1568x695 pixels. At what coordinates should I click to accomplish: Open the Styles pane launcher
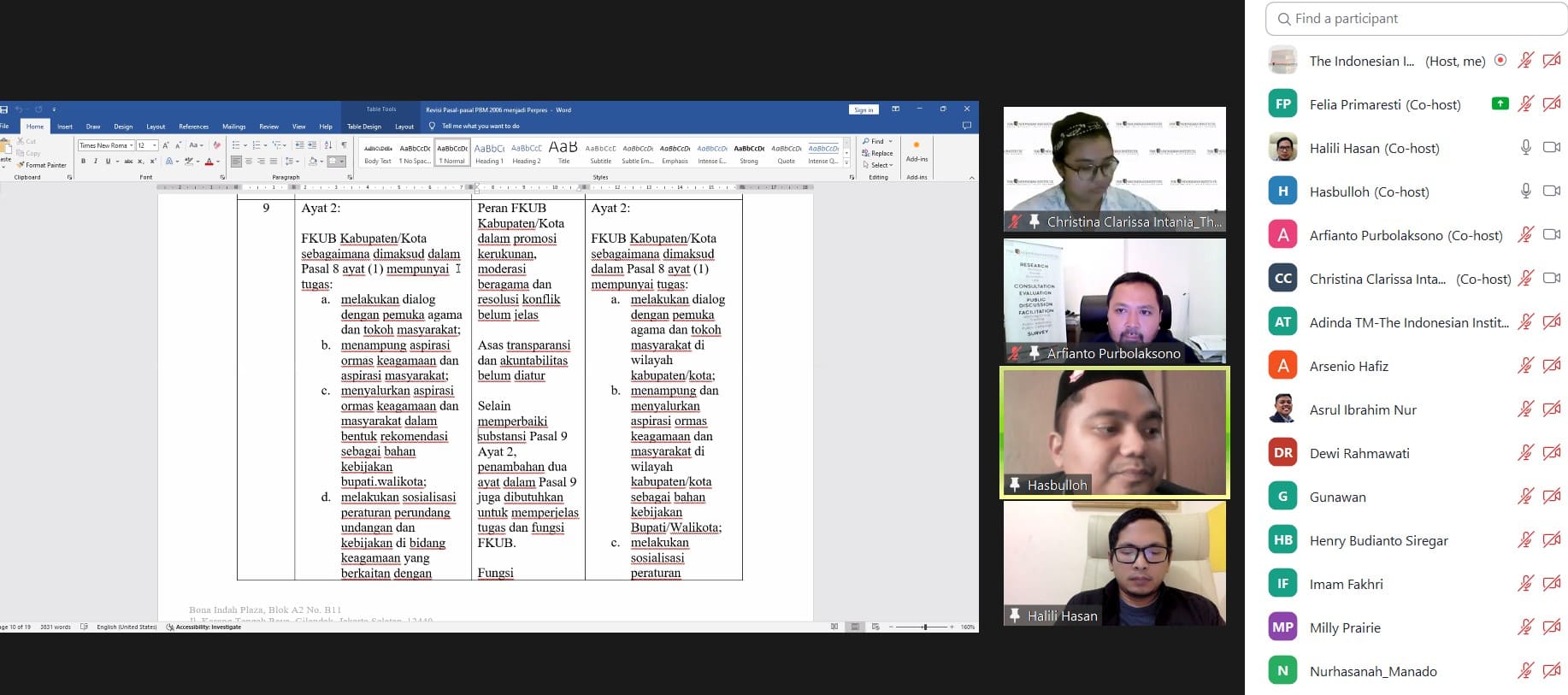pos(852,177)
